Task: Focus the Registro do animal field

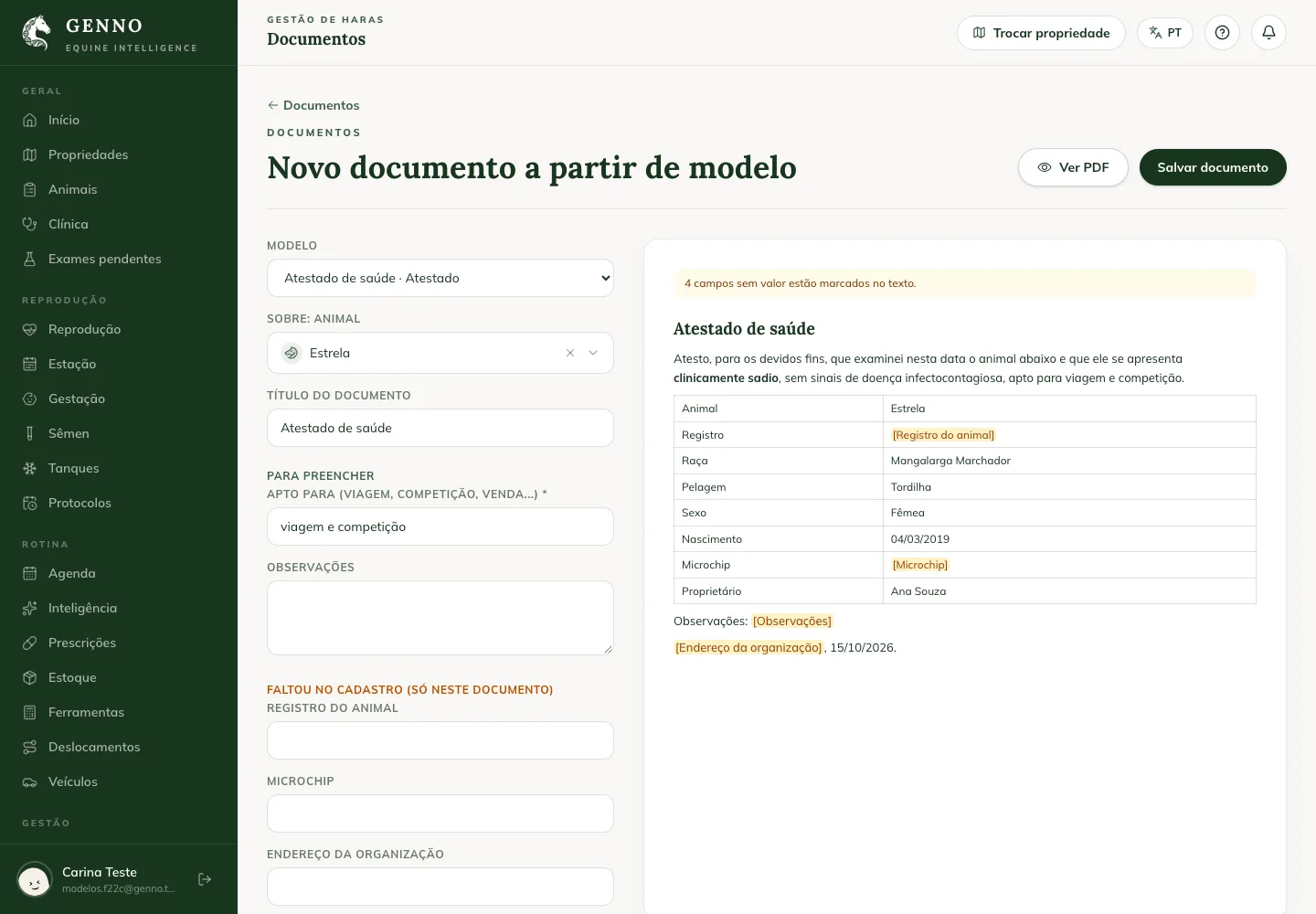Action: coord(440,740)
